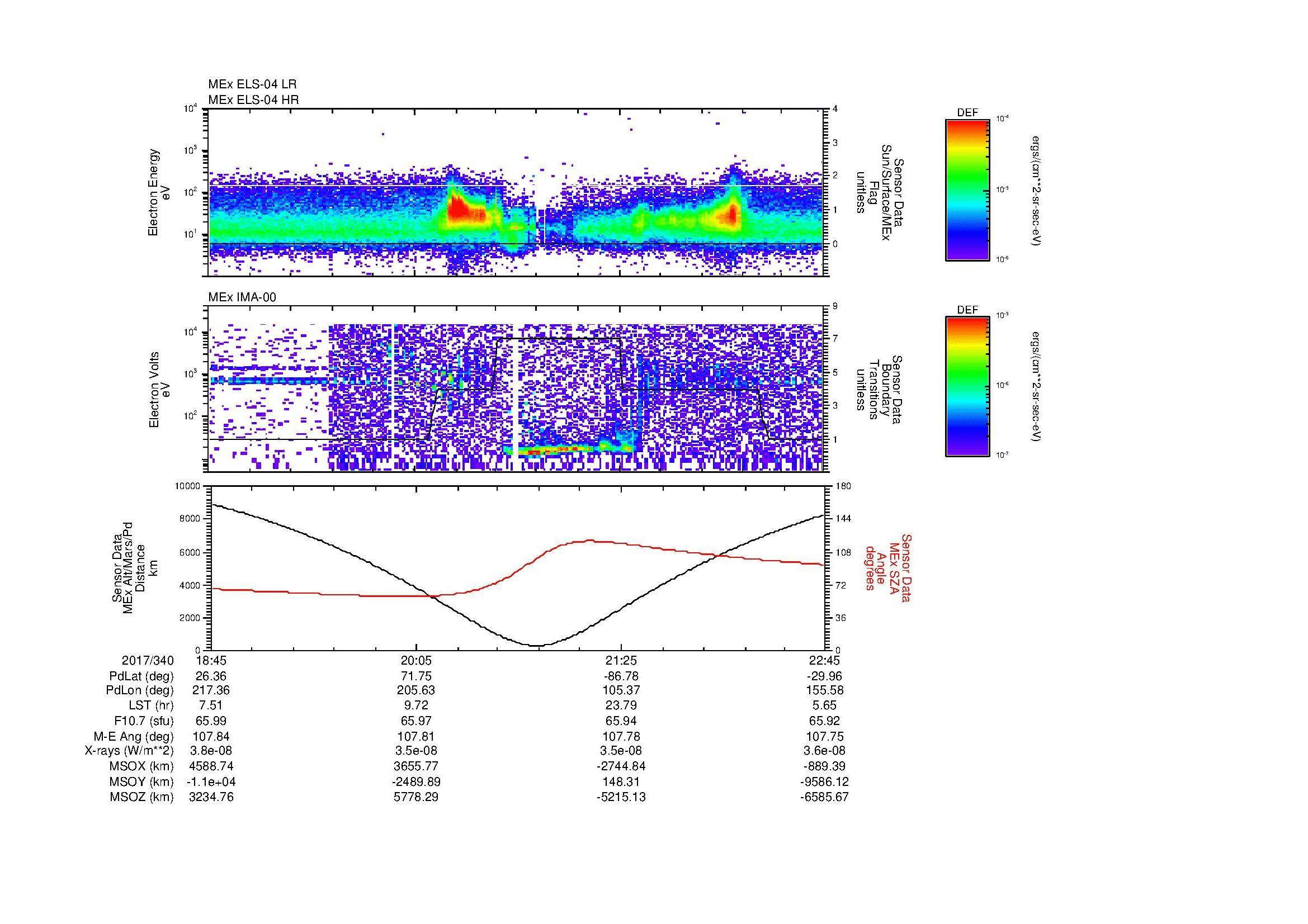Click the F10.7 value 65.92

825,721
